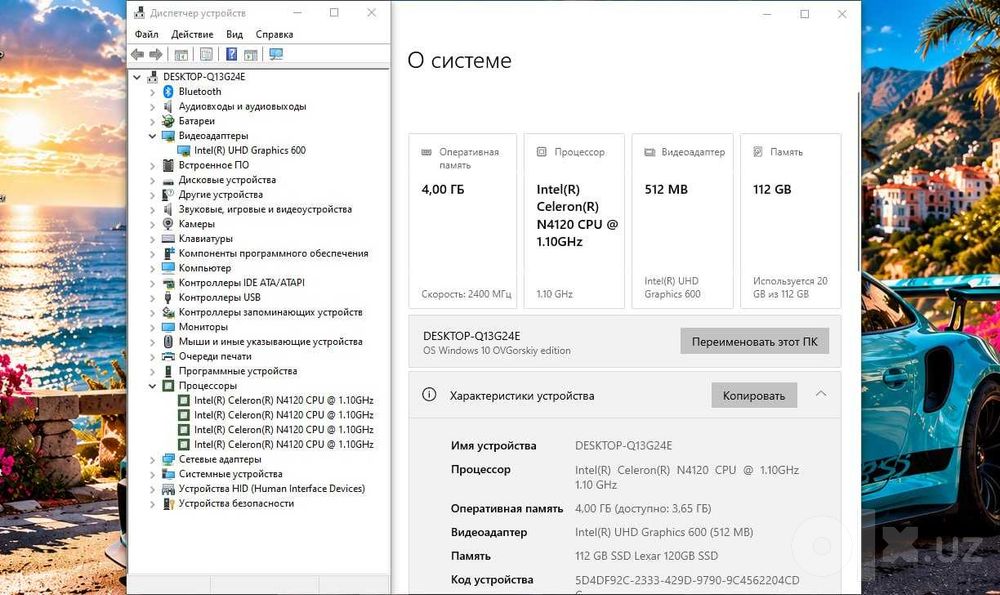Screen dimensions: 1000x595
Task: Select Контроллеры запоминающих устройств row
Action: point(270,312)
